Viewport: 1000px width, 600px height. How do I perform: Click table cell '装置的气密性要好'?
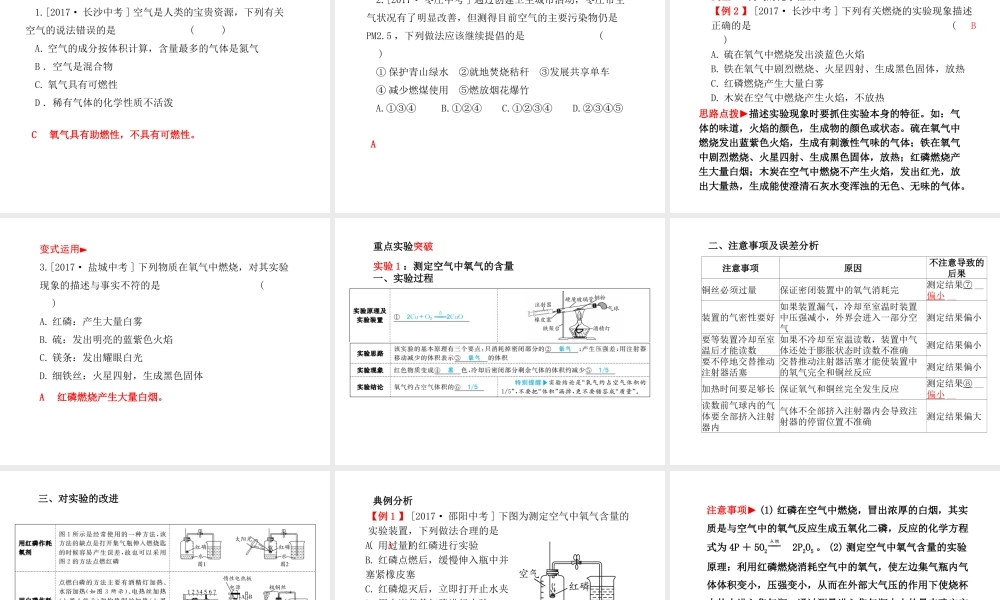(x=739, y=318)
